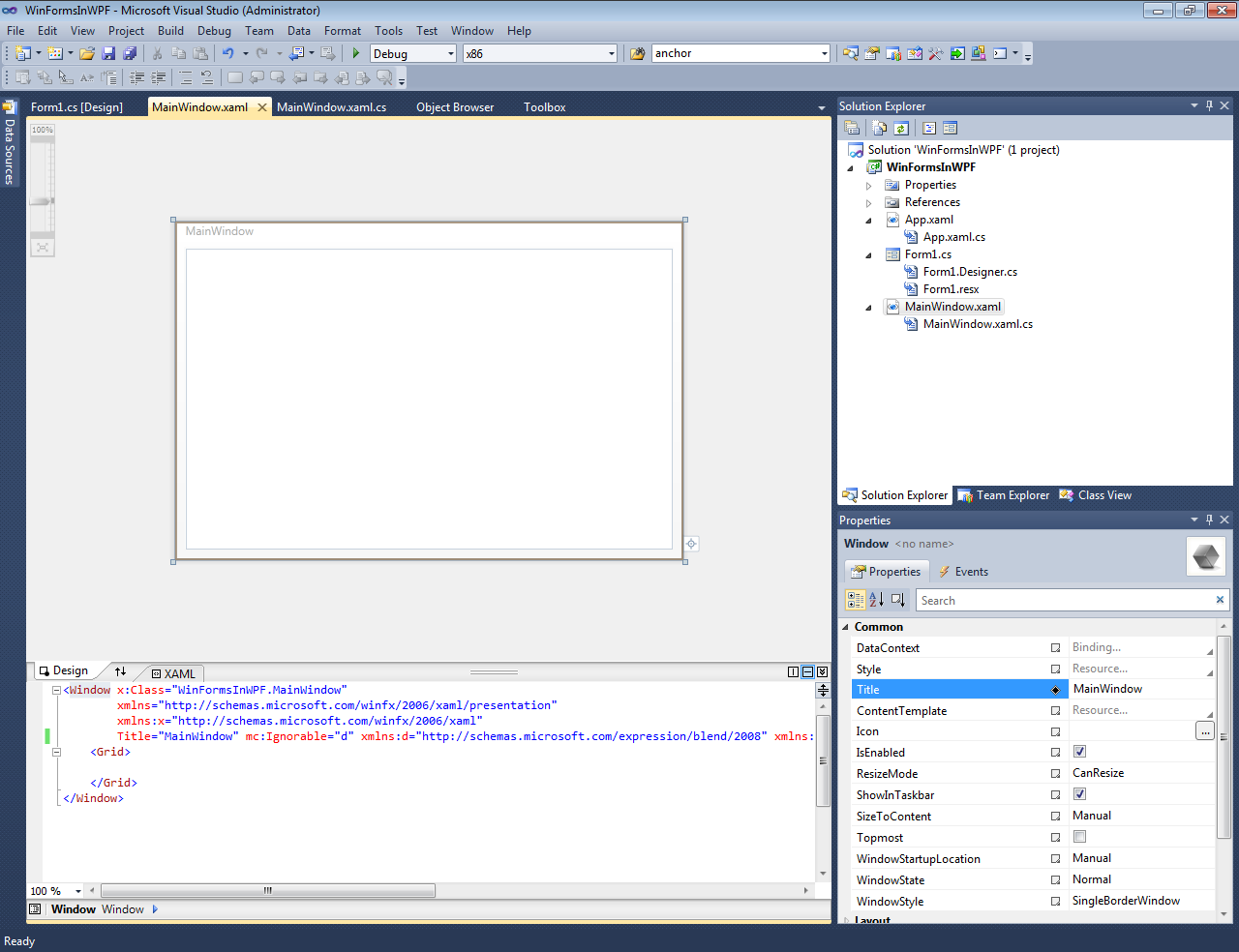Check the Topmost property checkbox
1239x952 pixels.
1079,837
